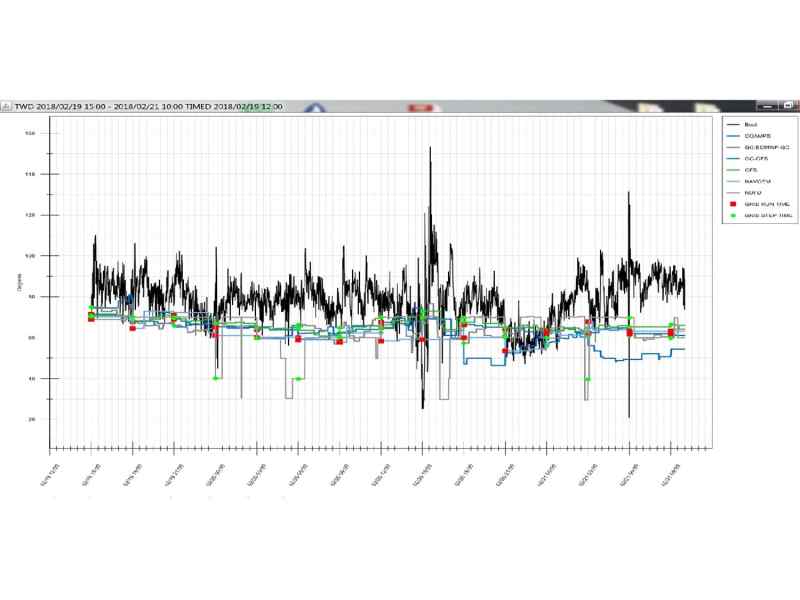Maximize the TWD chart window
This screenshot has height=600, width=800.
coord(788,106)
